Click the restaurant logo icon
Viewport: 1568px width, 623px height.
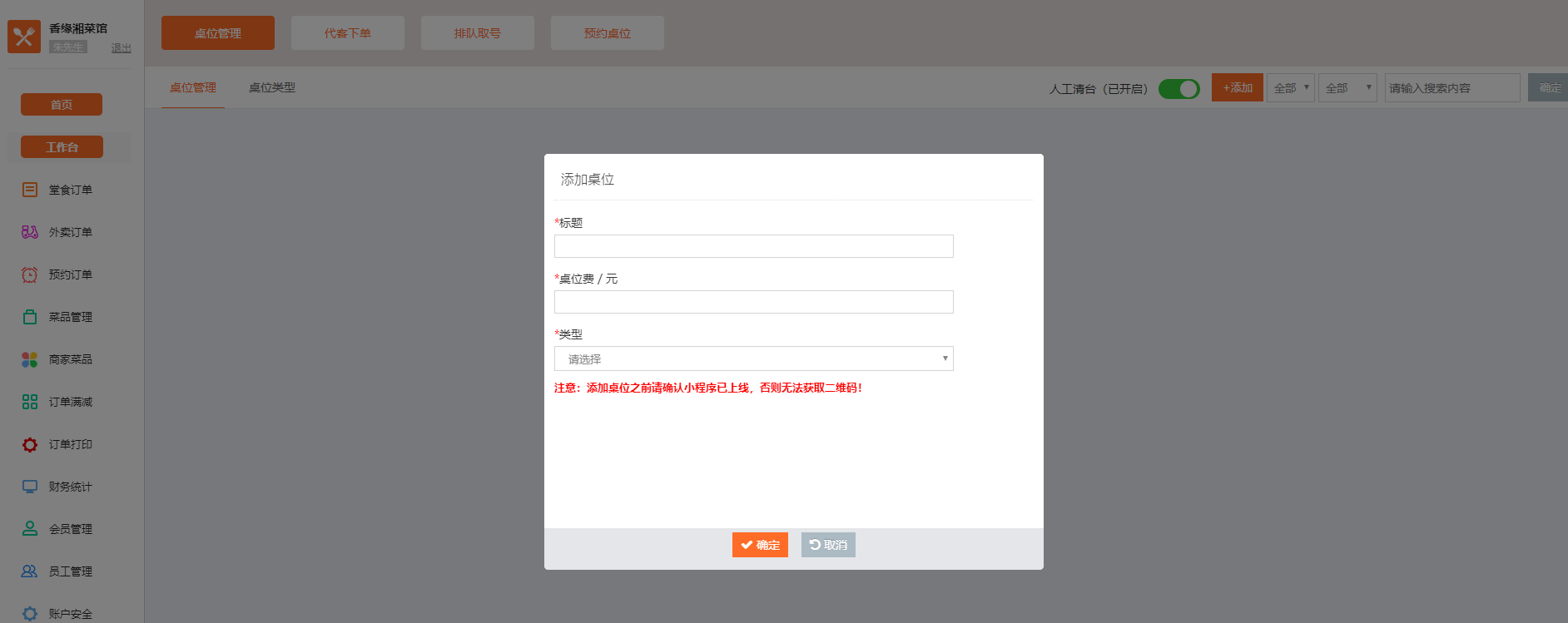tap(24, 37)
